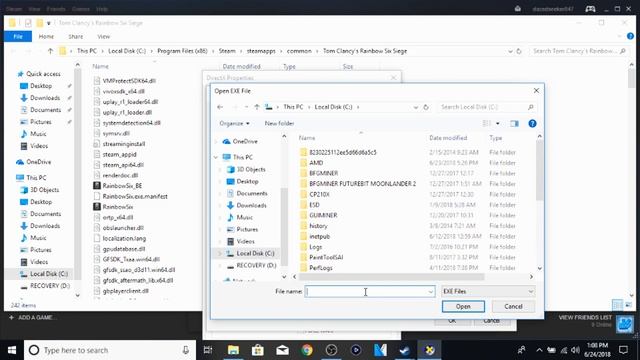Select OneDrive in dialog navigation tree
Screen dimensions: 640x360
click(x=245, y=141)
